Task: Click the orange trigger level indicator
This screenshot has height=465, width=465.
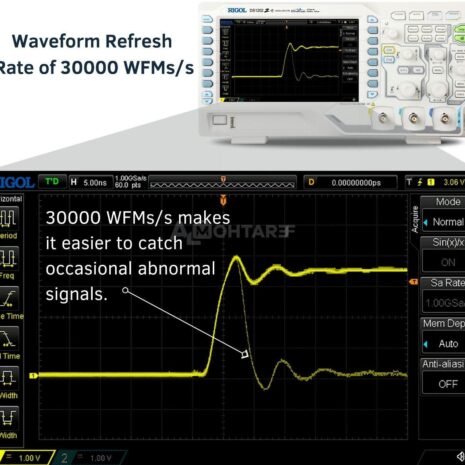Action: (x=413, y=282)
